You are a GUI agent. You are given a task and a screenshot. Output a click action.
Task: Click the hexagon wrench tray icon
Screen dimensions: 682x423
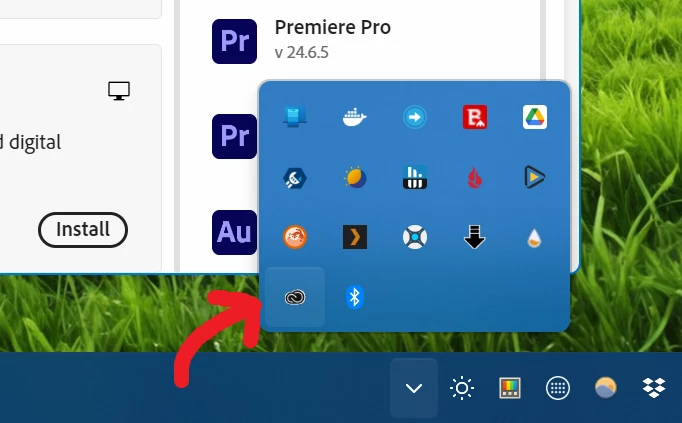(294, 178)
